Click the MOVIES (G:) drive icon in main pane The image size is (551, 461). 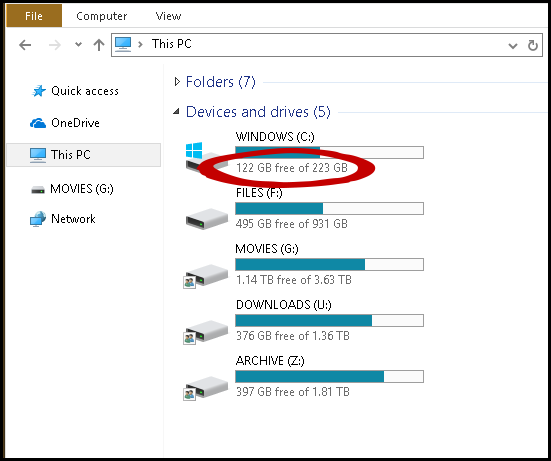point(206,276)
